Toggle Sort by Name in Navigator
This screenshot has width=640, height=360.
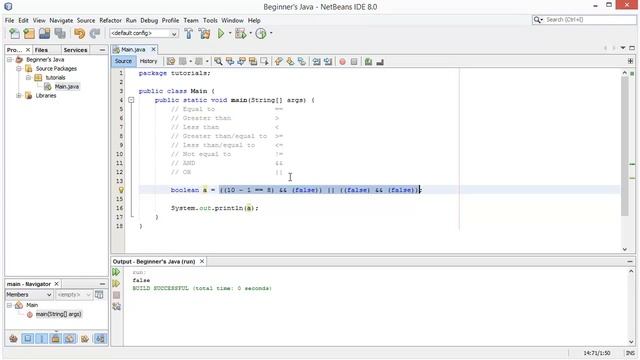click(x=100, y=338)
